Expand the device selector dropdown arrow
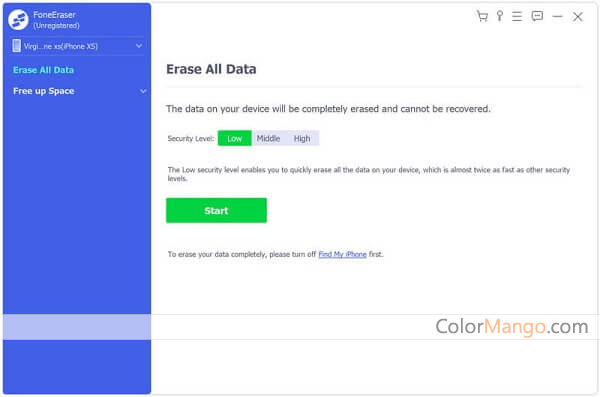The image size is (600, 397). (139, 46)
